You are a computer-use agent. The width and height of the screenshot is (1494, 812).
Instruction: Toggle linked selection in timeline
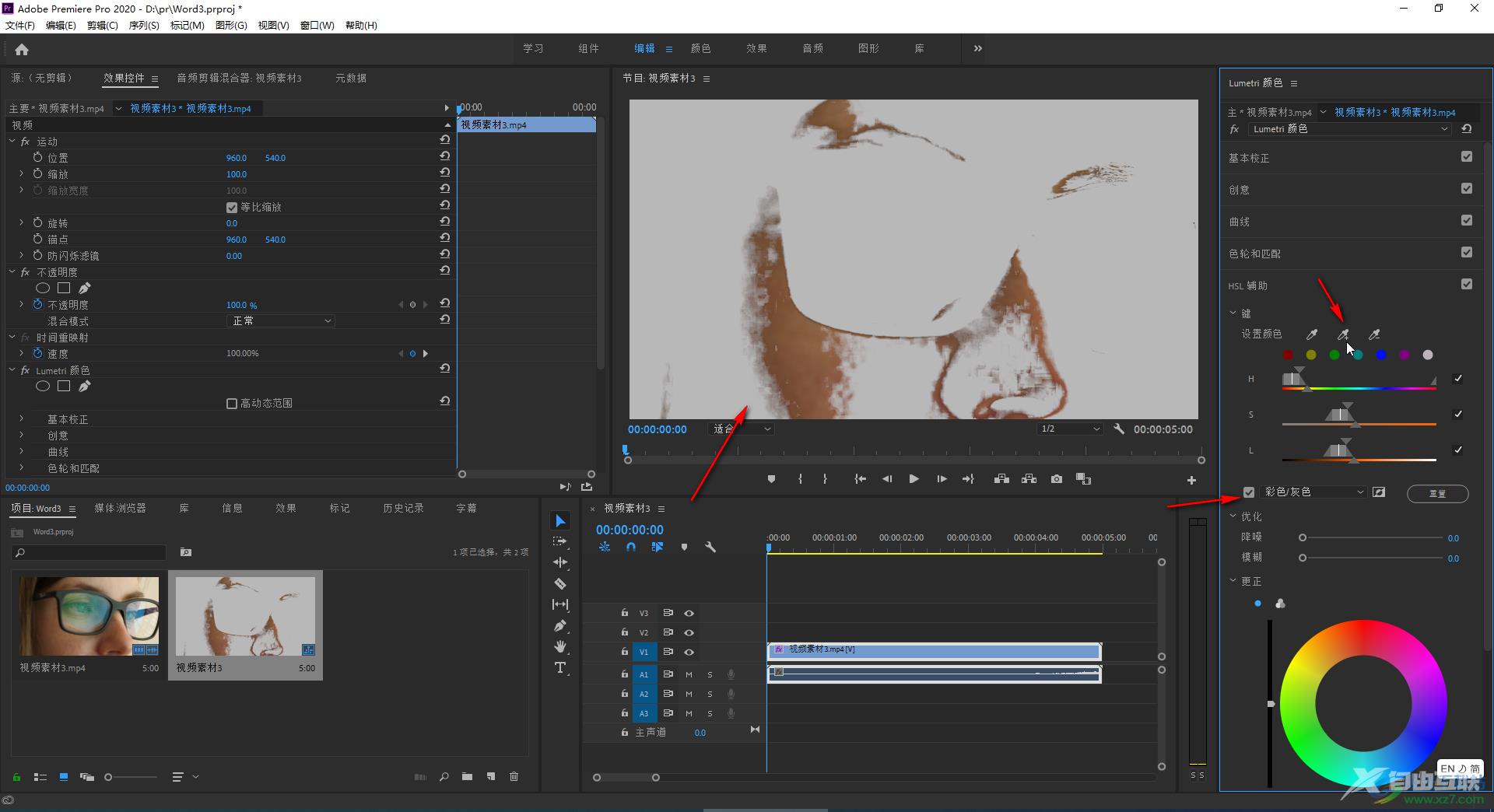[x=658, y=547]
